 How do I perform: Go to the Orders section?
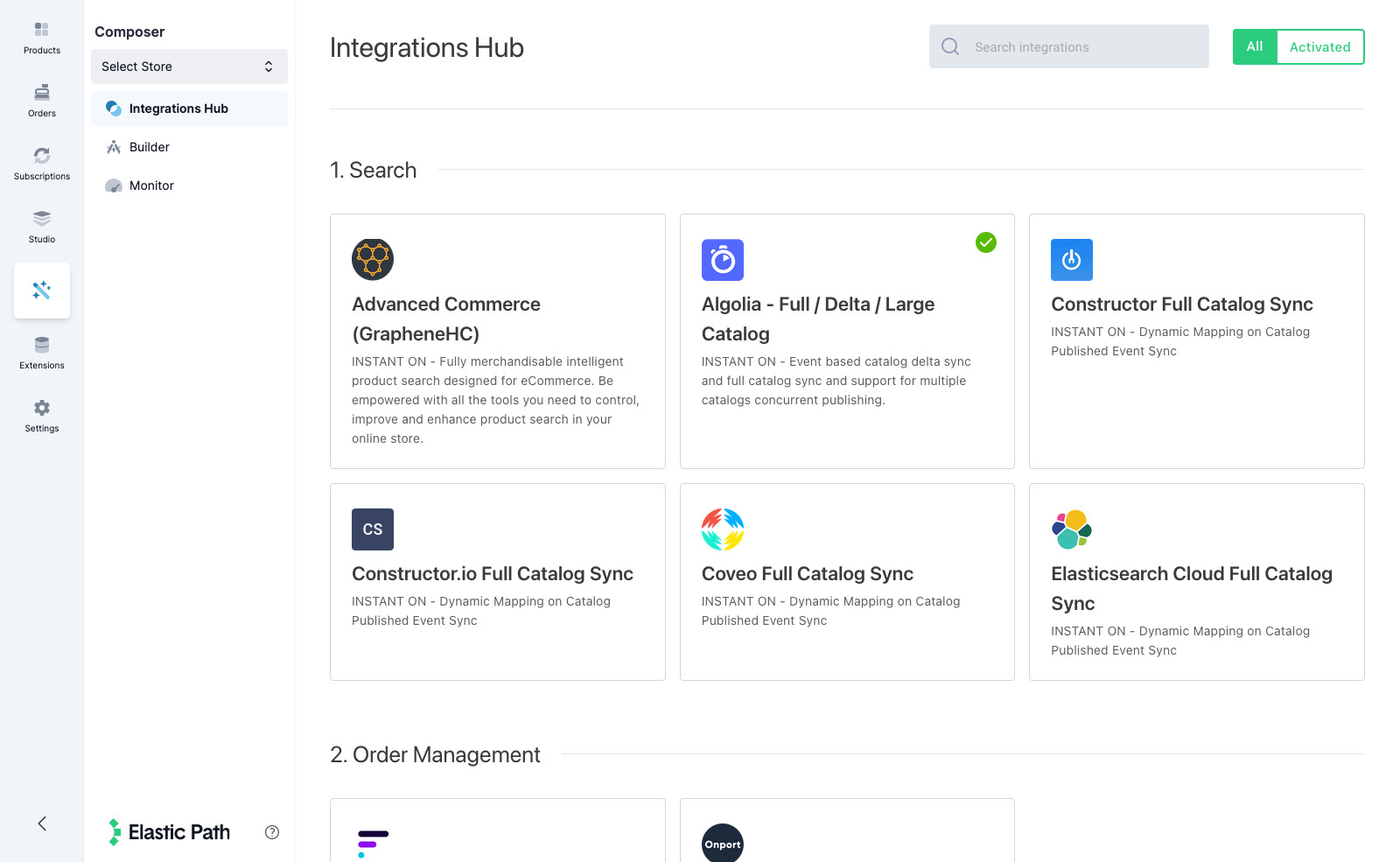pos(41,101)
